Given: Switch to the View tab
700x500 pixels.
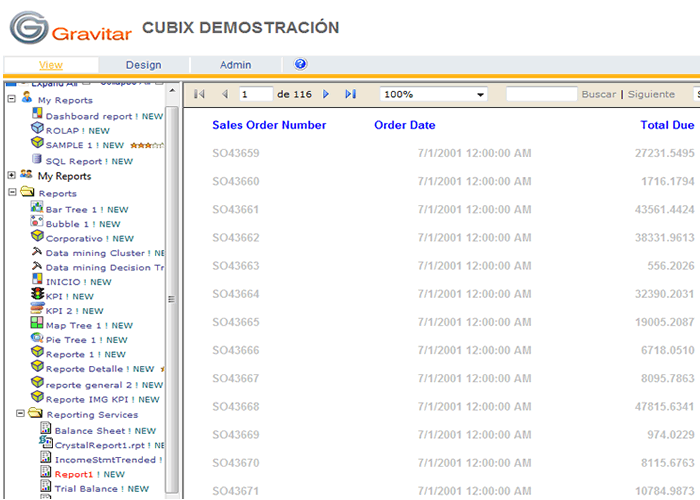Looking at the screenshot, I should (51, 65).
